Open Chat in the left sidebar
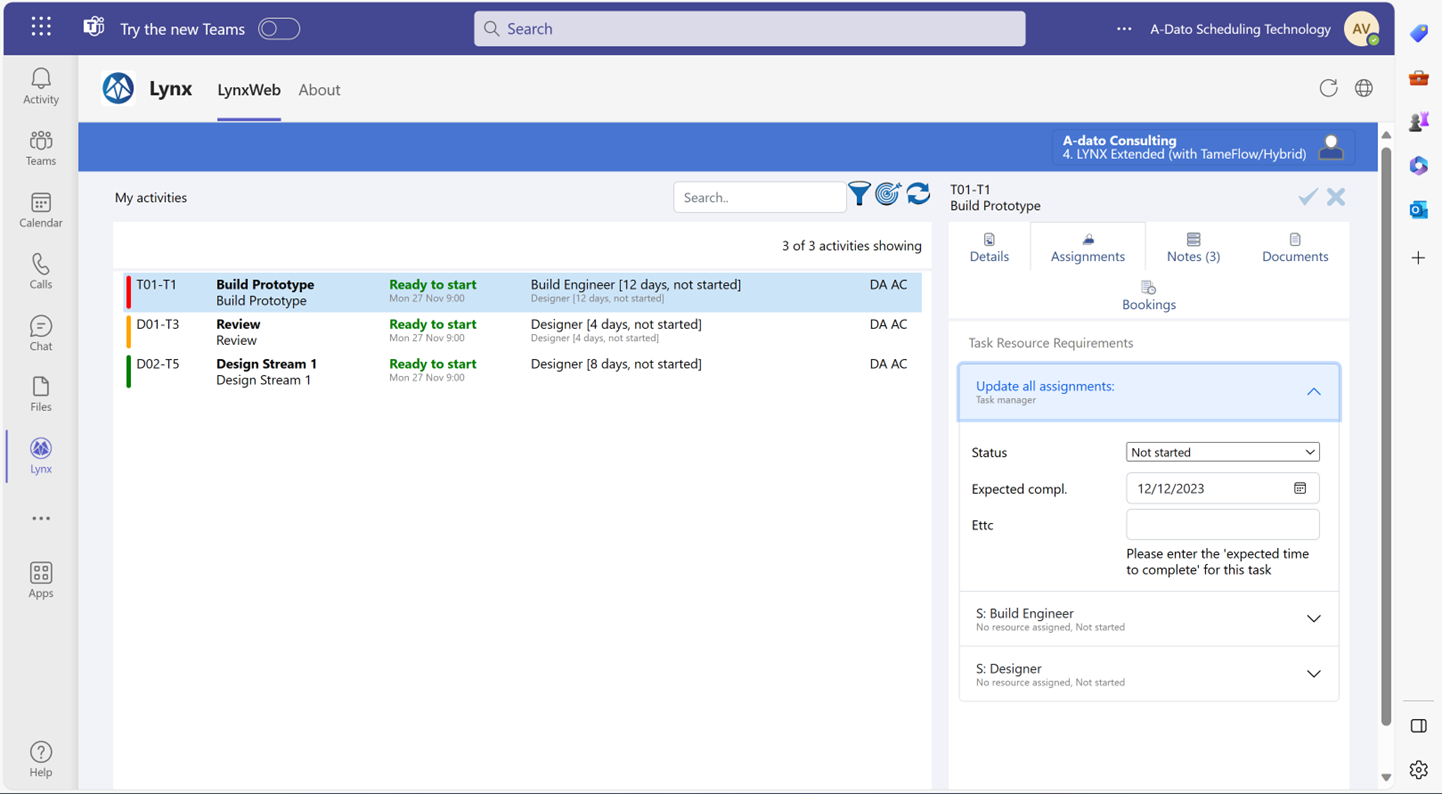Image resolution: width=1442 pixels, height=794 pixels. pos(41,333)
